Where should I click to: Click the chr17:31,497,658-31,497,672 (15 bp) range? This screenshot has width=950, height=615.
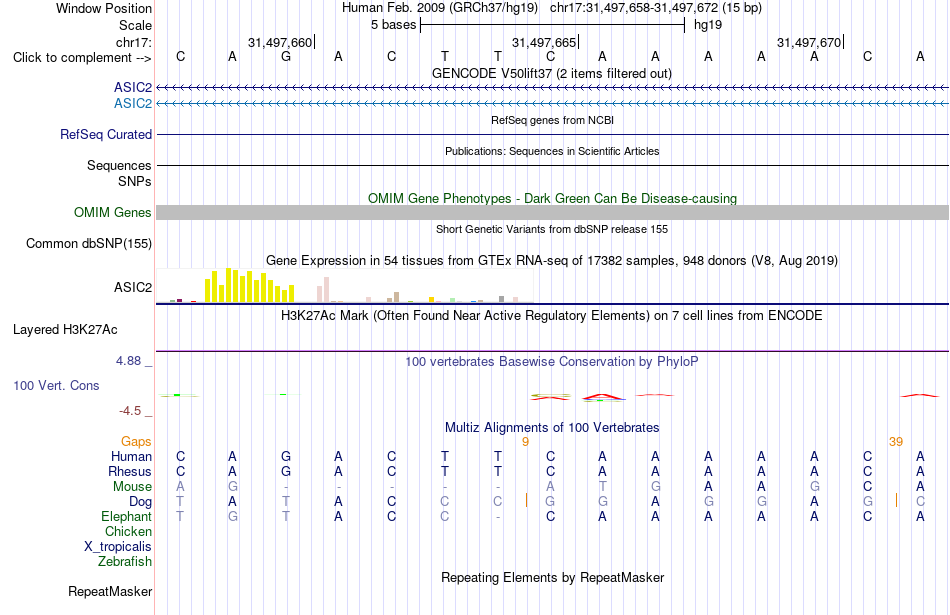656,8
